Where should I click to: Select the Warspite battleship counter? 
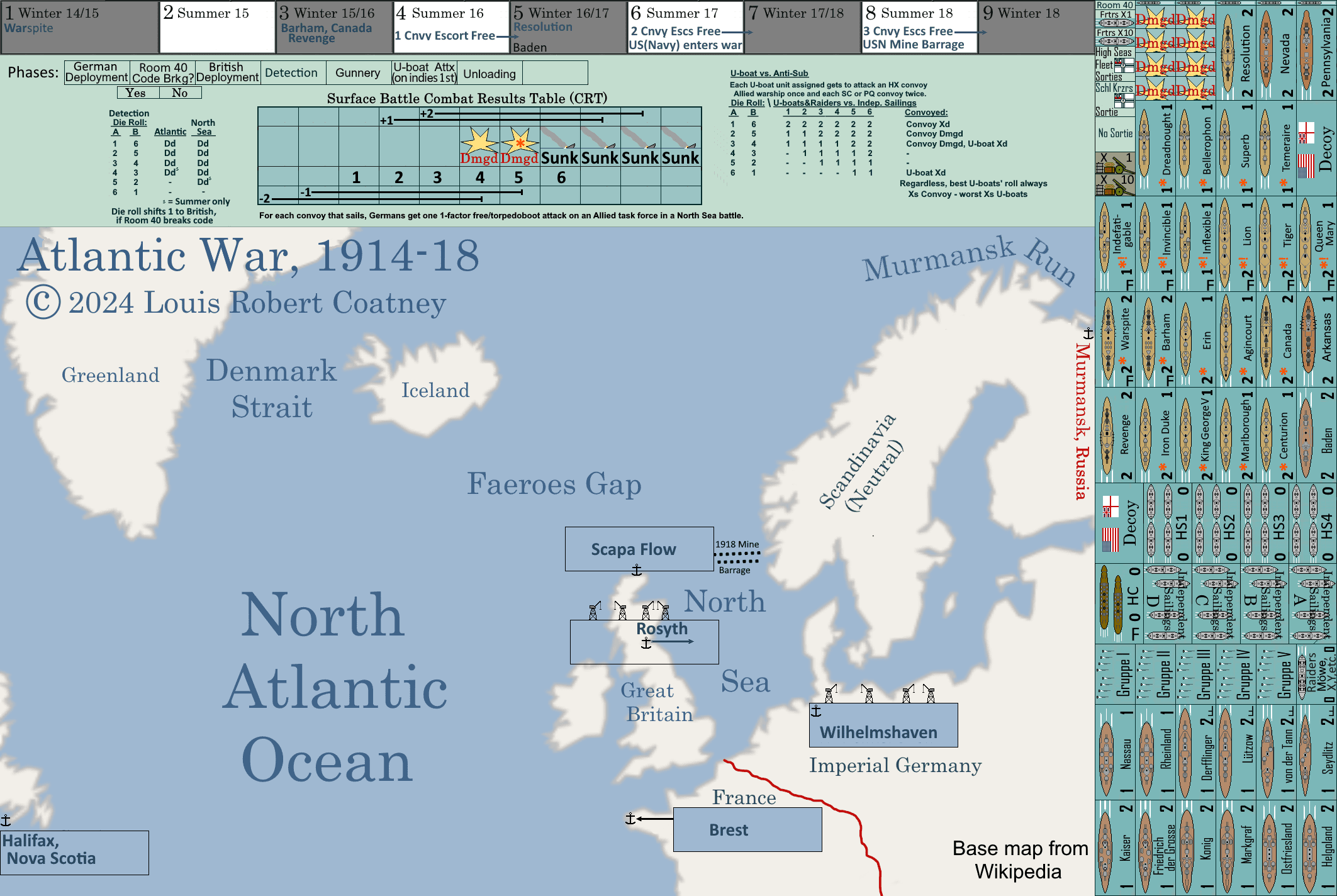[x=1115, y=340]
